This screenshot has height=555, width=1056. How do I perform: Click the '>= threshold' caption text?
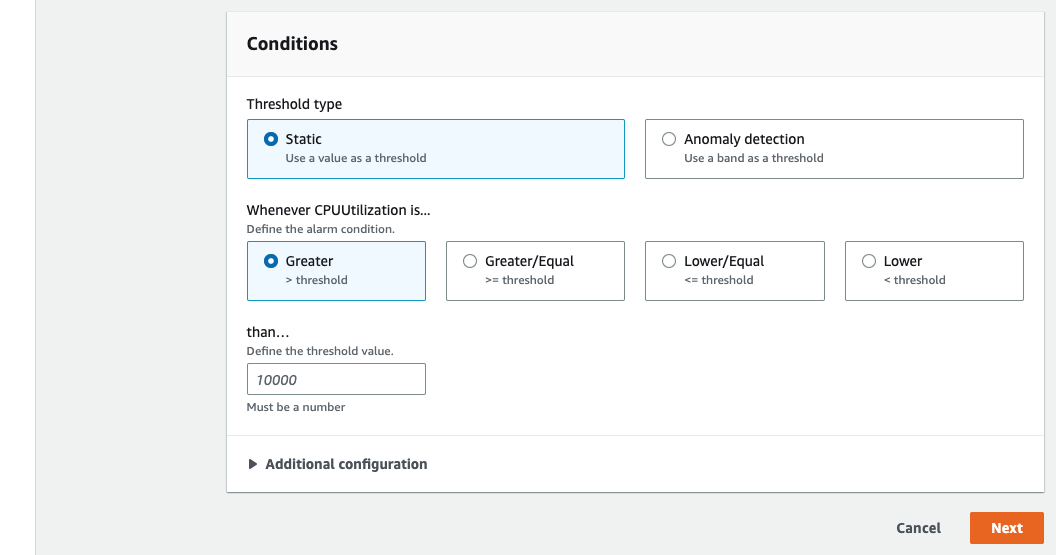pos(519,280)
